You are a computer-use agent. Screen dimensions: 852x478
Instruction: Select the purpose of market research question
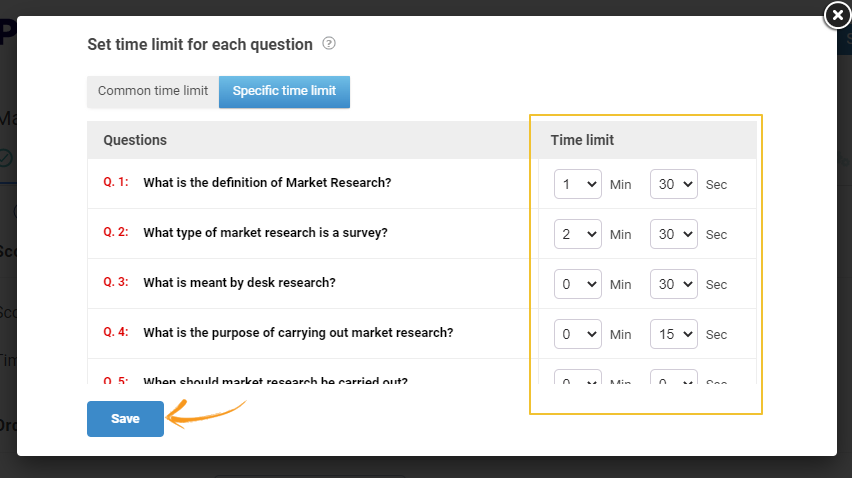[298, 333]
